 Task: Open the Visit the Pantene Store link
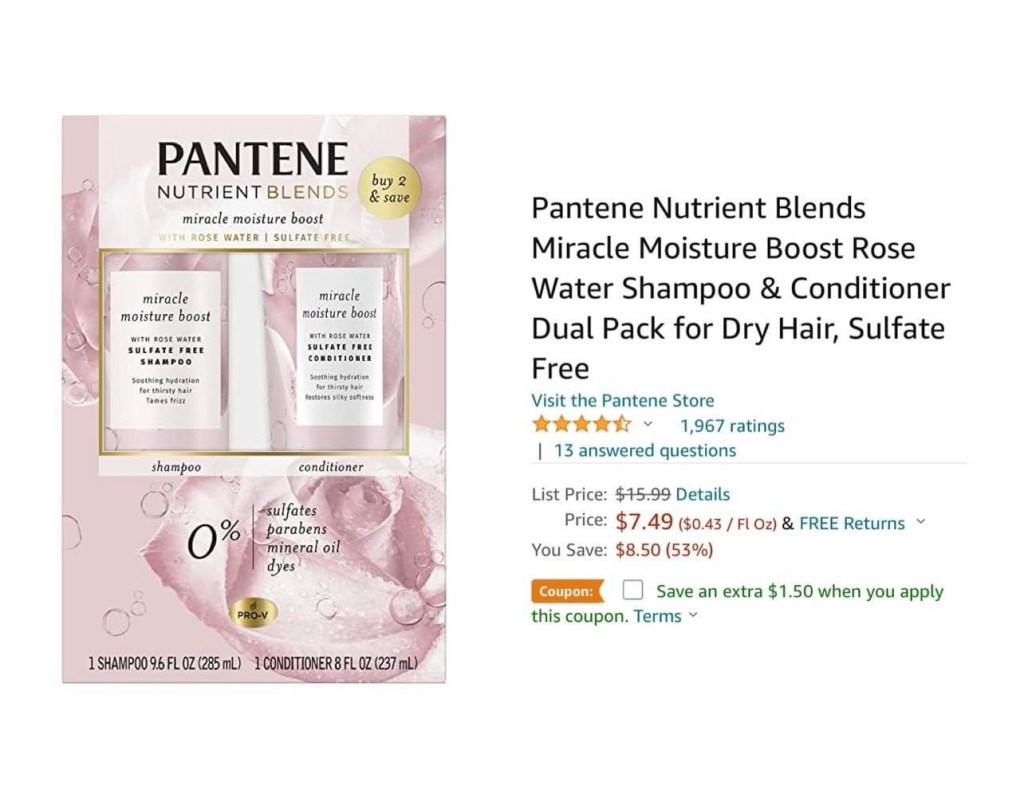(622, 400)
